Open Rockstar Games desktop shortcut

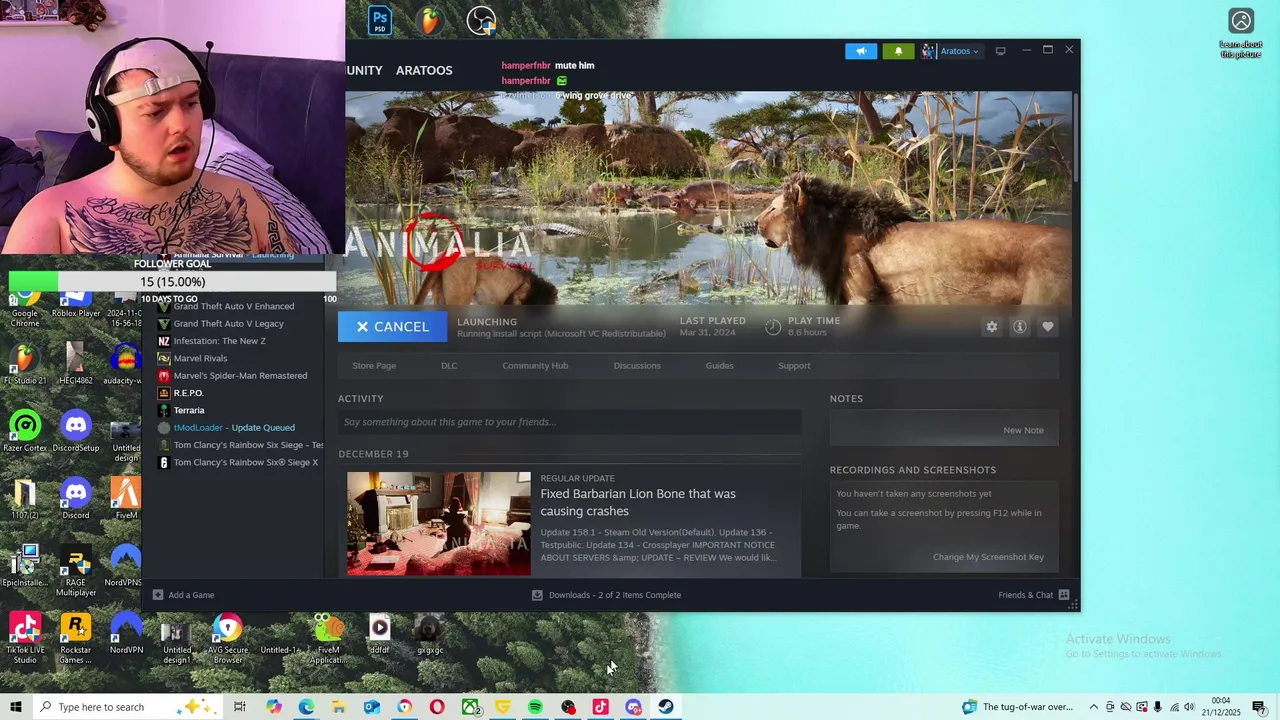(76, 637)
